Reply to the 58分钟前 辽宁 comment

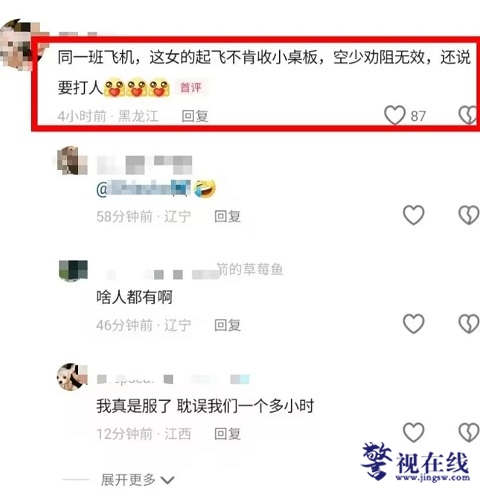(x=227, y=216)
